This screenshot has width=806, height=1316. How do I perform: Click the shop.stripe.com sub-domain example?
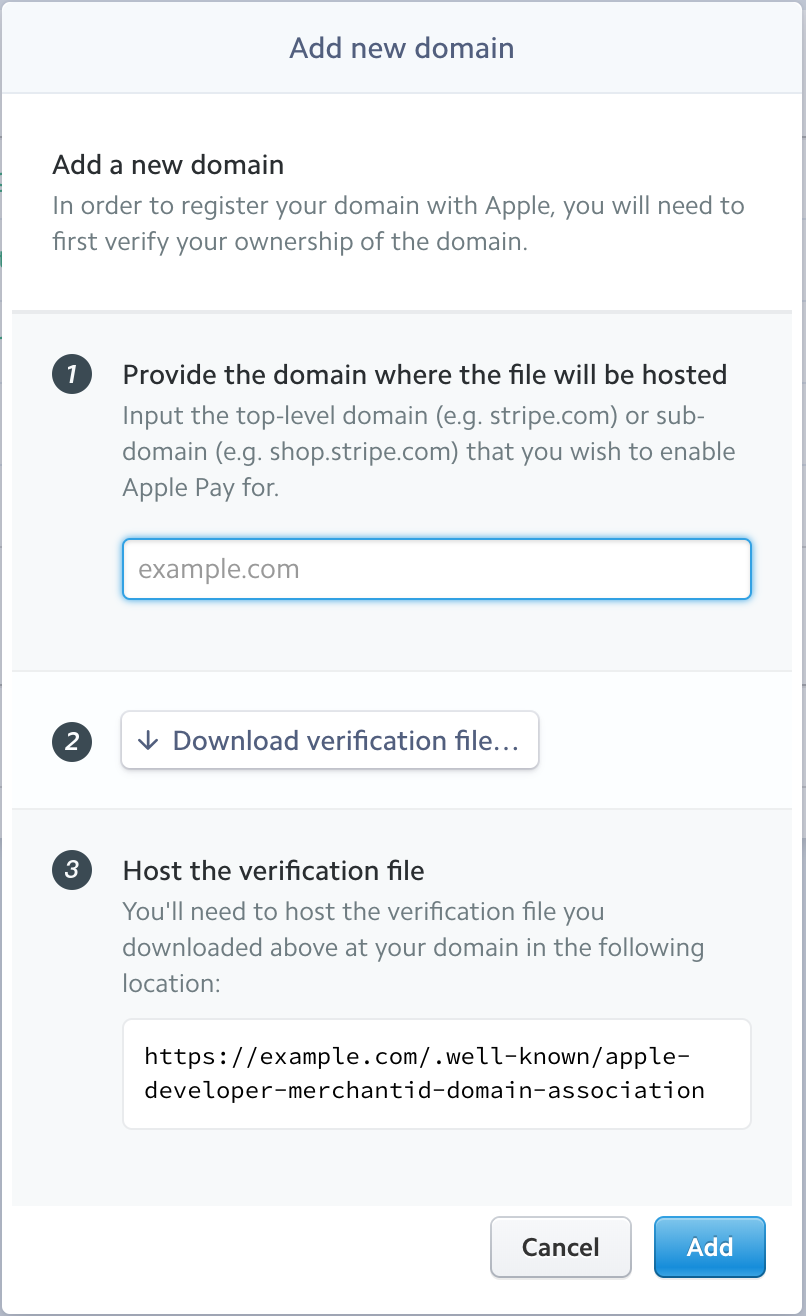click(327, 451)
